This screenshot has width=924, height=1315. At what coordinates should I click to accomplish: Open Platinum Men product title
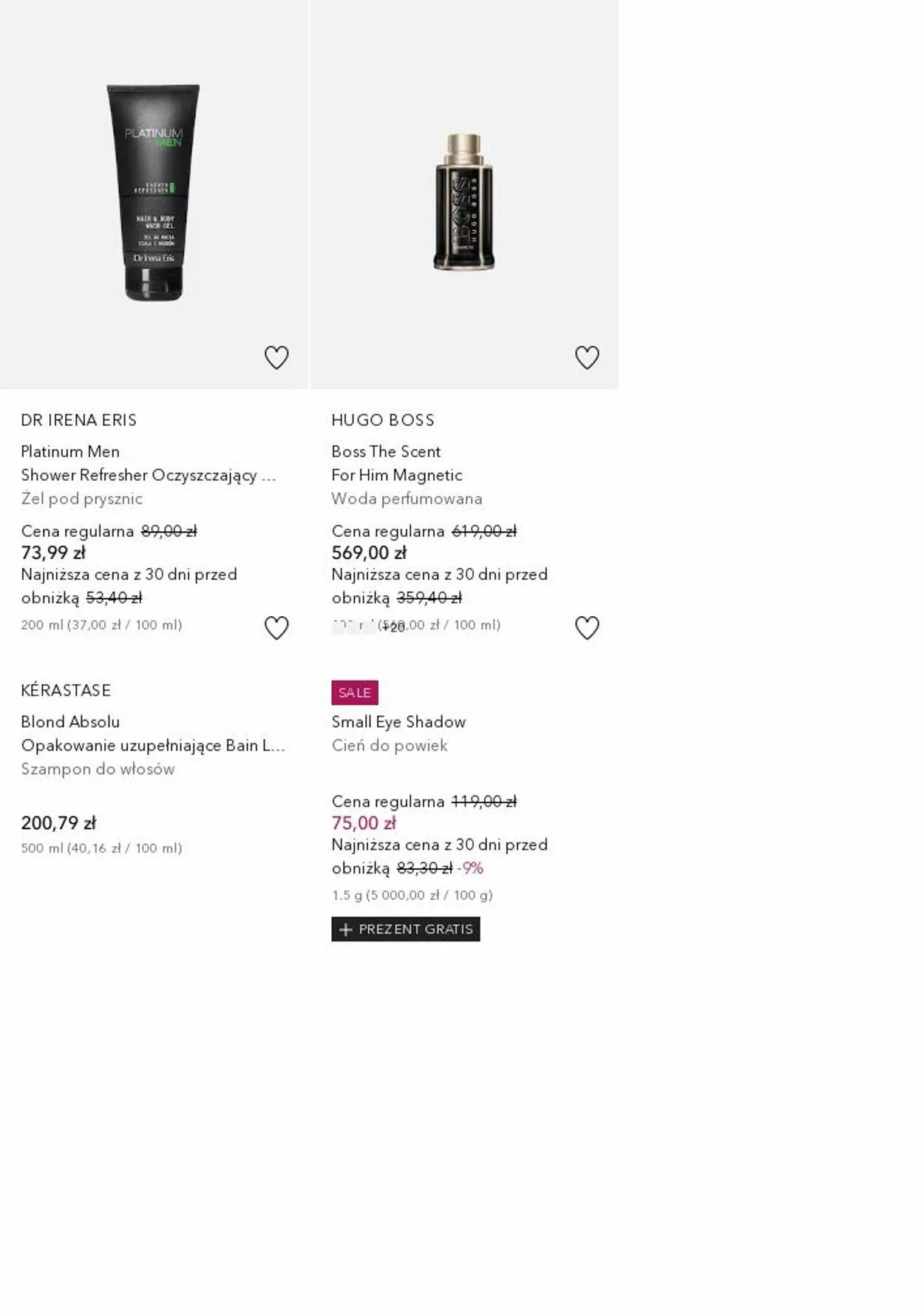[70, 452]
